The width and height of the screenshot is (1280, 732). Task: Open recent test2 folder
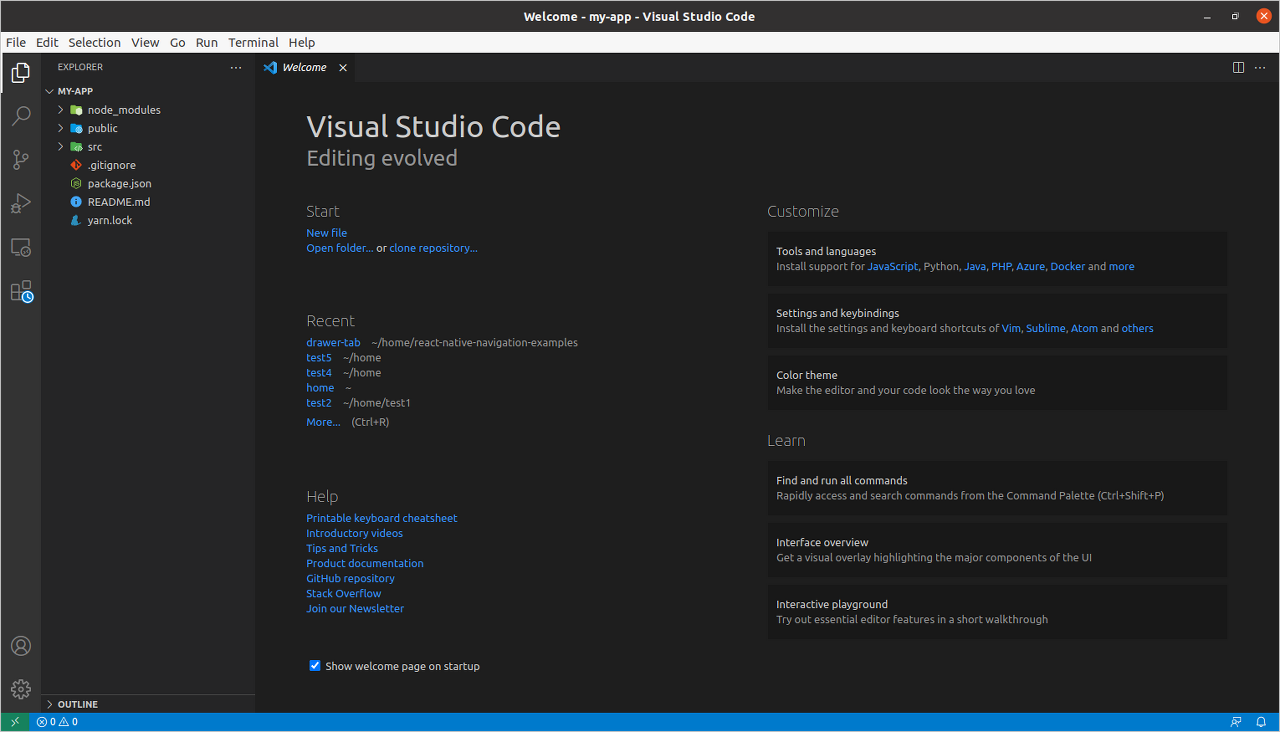pos(319,403)
